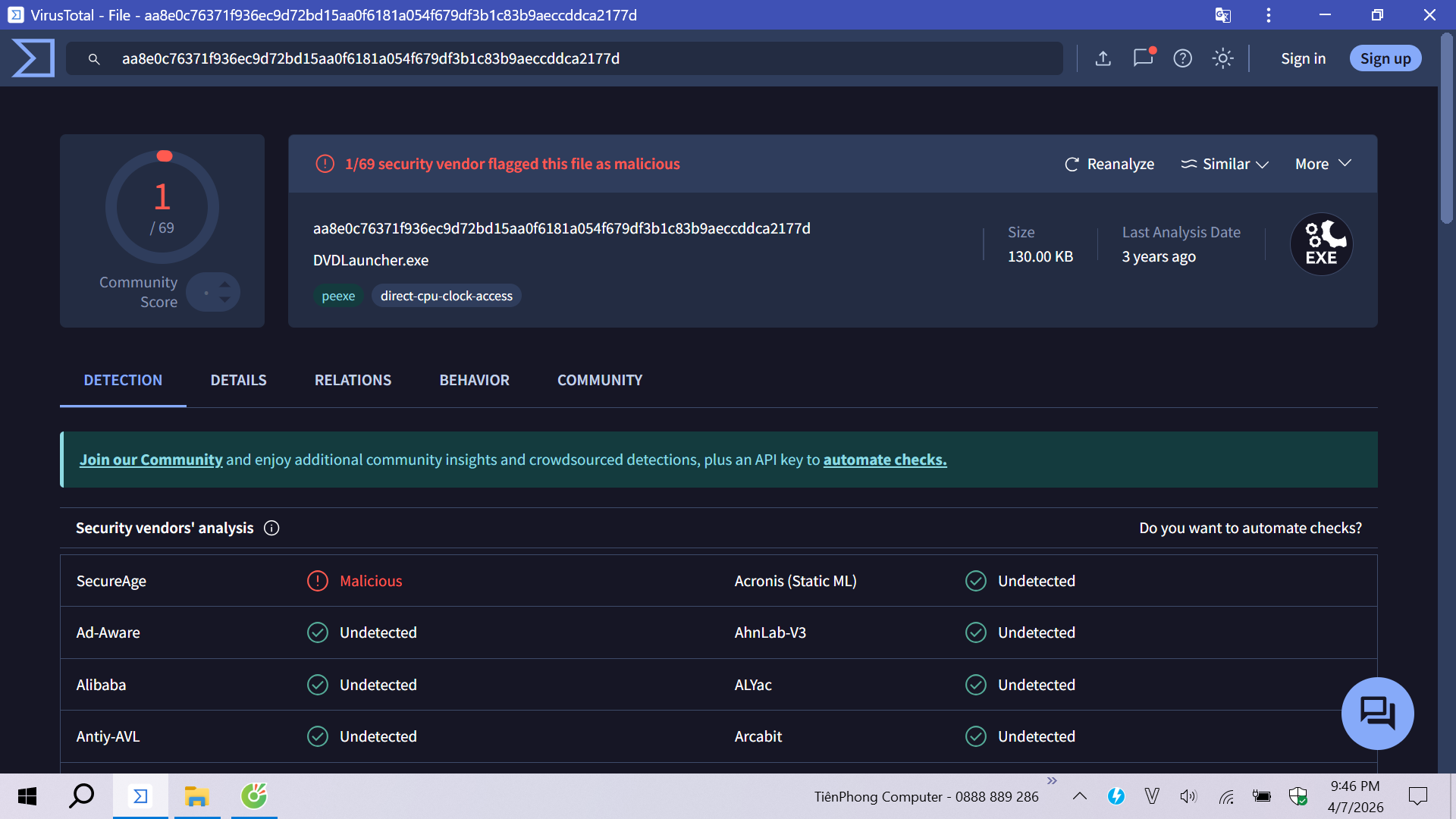Click the 3 years ago analysis date
Viewport: 1456px width, 819px height.
tap(1159, 256)
